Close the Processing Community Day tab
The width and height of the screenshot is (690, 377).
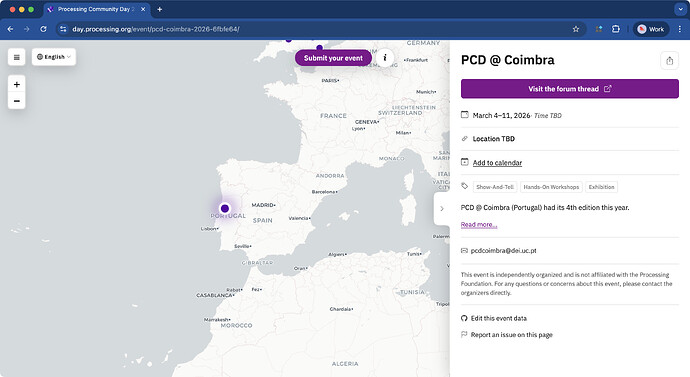[143, 9]
